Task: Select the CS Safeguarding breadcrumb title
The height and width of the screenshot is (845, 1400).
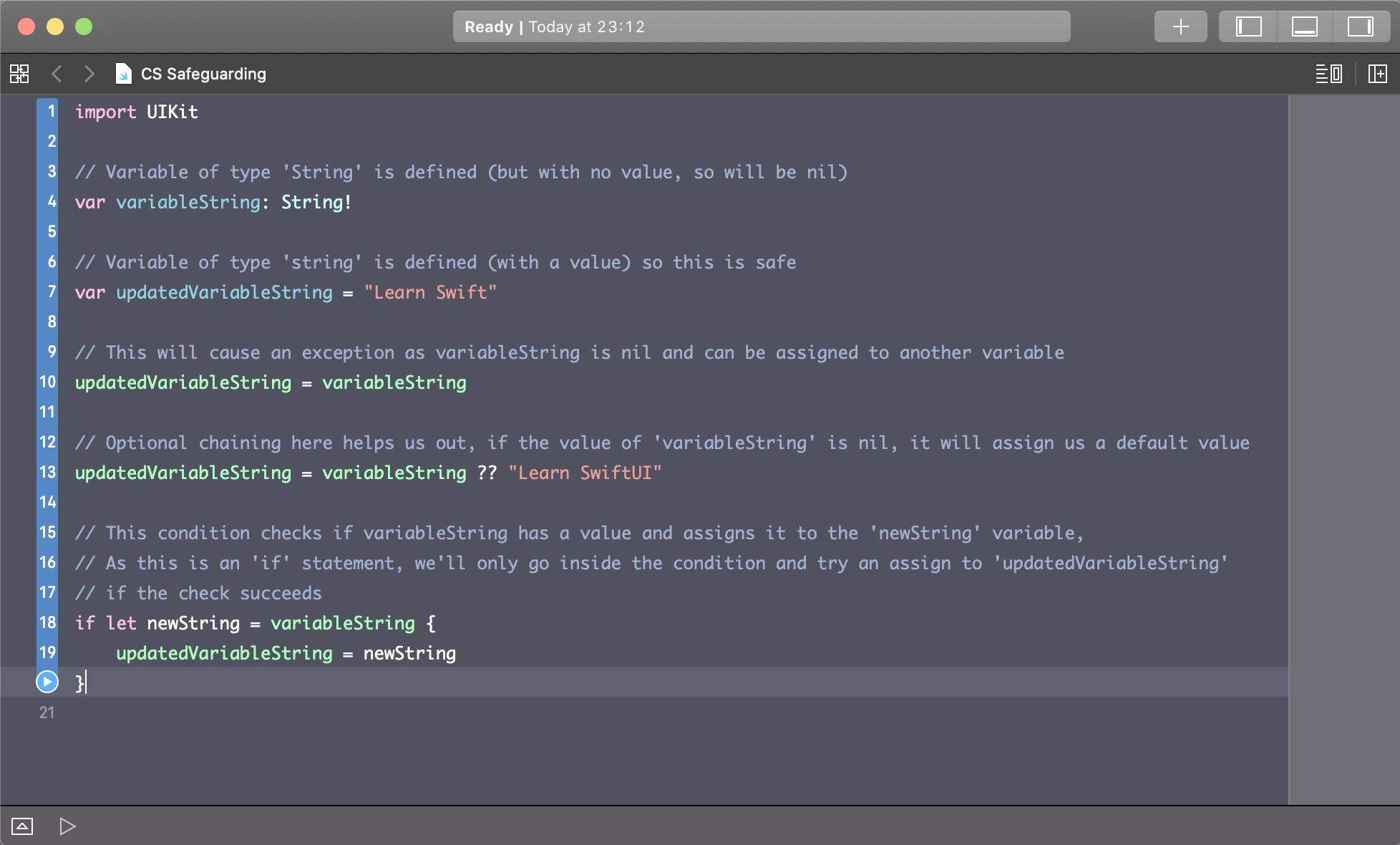Action: [203, 74]
